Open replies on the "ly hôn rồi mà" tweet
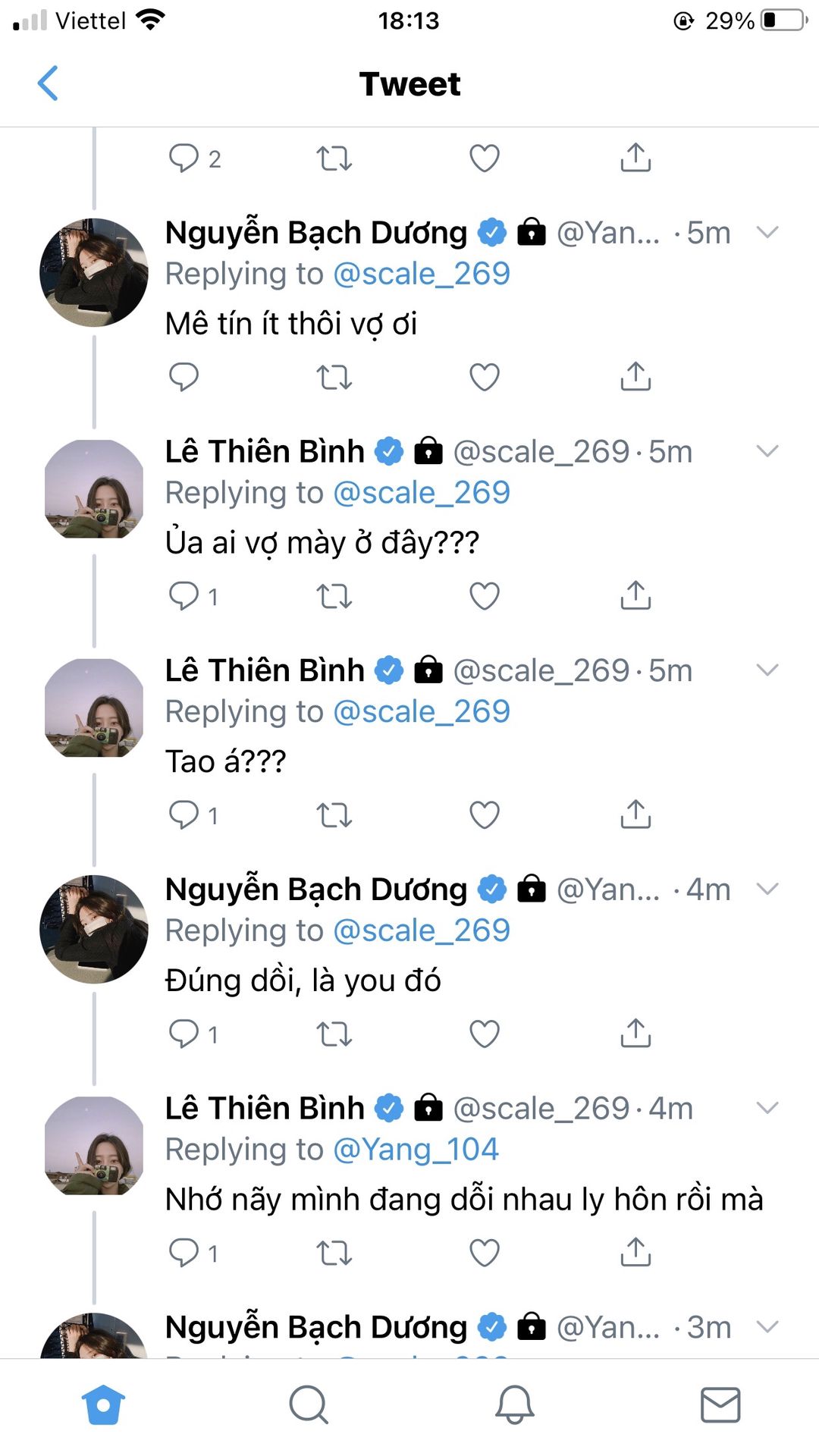Viewport: 819px width, 1456px height. pos(184,1253)
